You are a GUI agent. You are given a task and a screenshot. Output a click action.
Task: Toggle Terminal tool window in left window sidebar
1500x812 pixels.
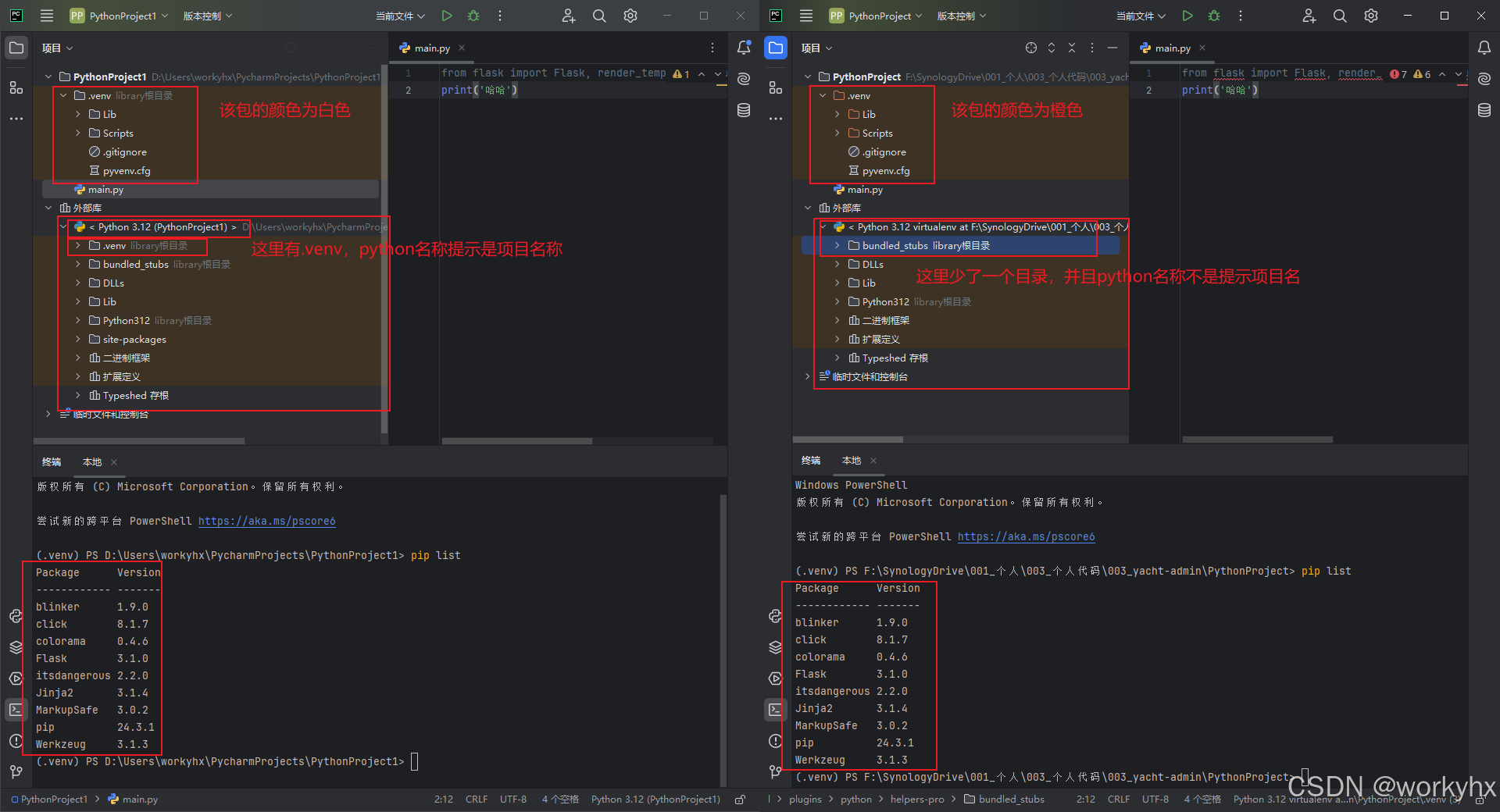(x=16, y=710)
